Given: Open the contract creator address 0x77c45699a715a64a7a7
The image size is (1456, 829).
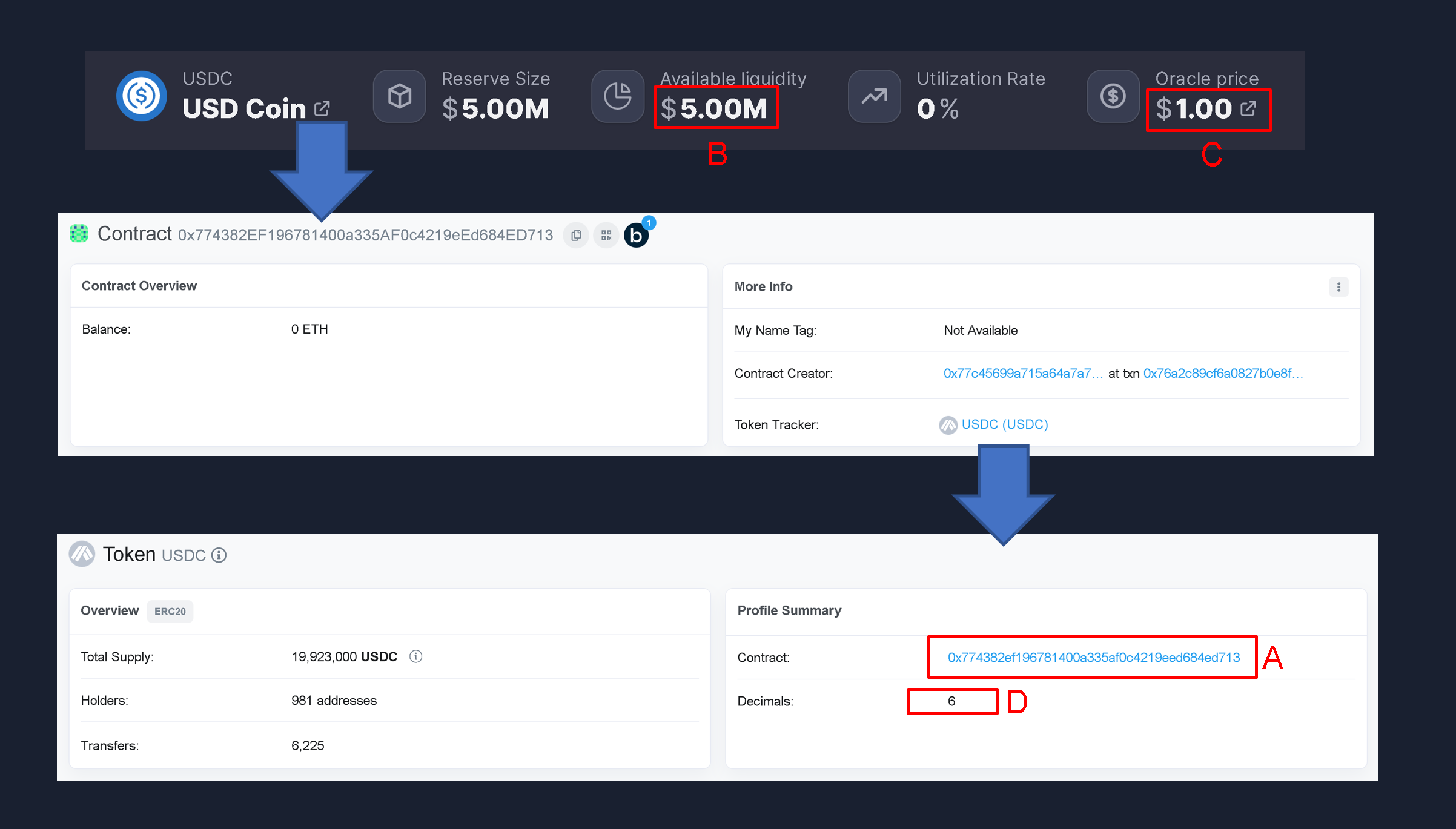Looking at the screenshot, I should pos(1023,374).
